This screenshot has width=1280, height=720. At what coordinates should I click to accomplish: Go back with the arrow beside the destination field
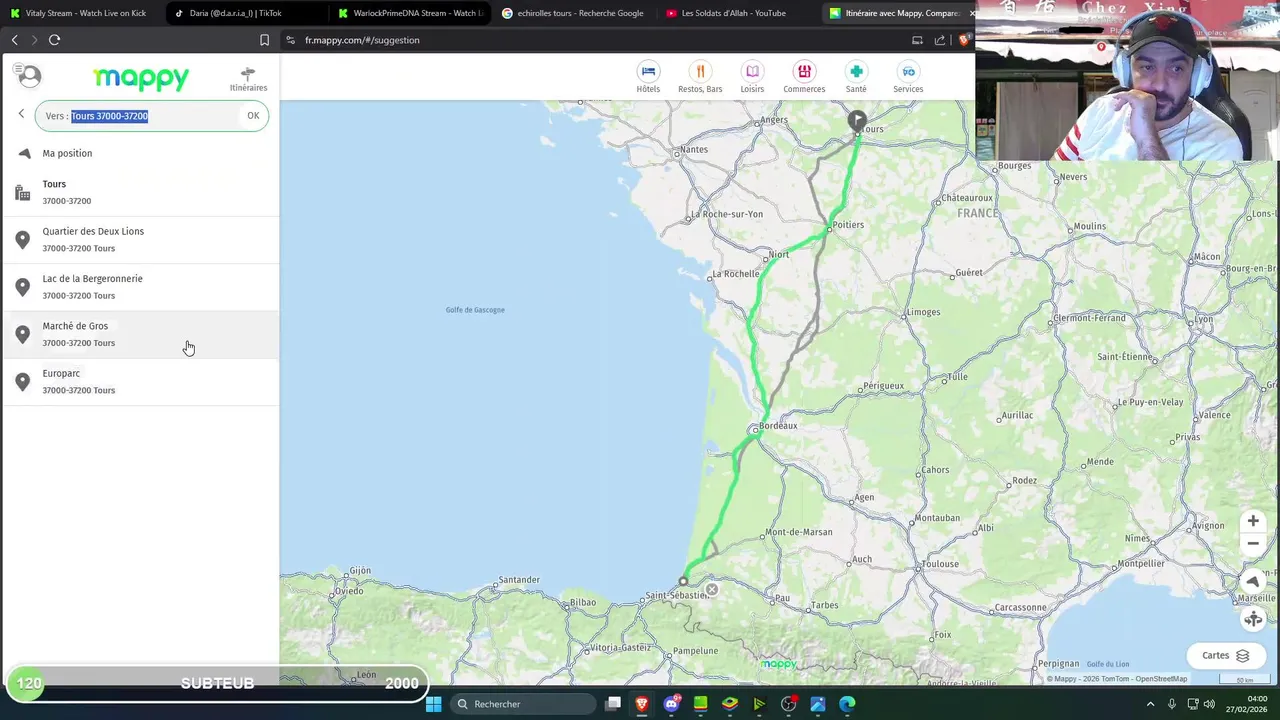[x=21, y=114]
